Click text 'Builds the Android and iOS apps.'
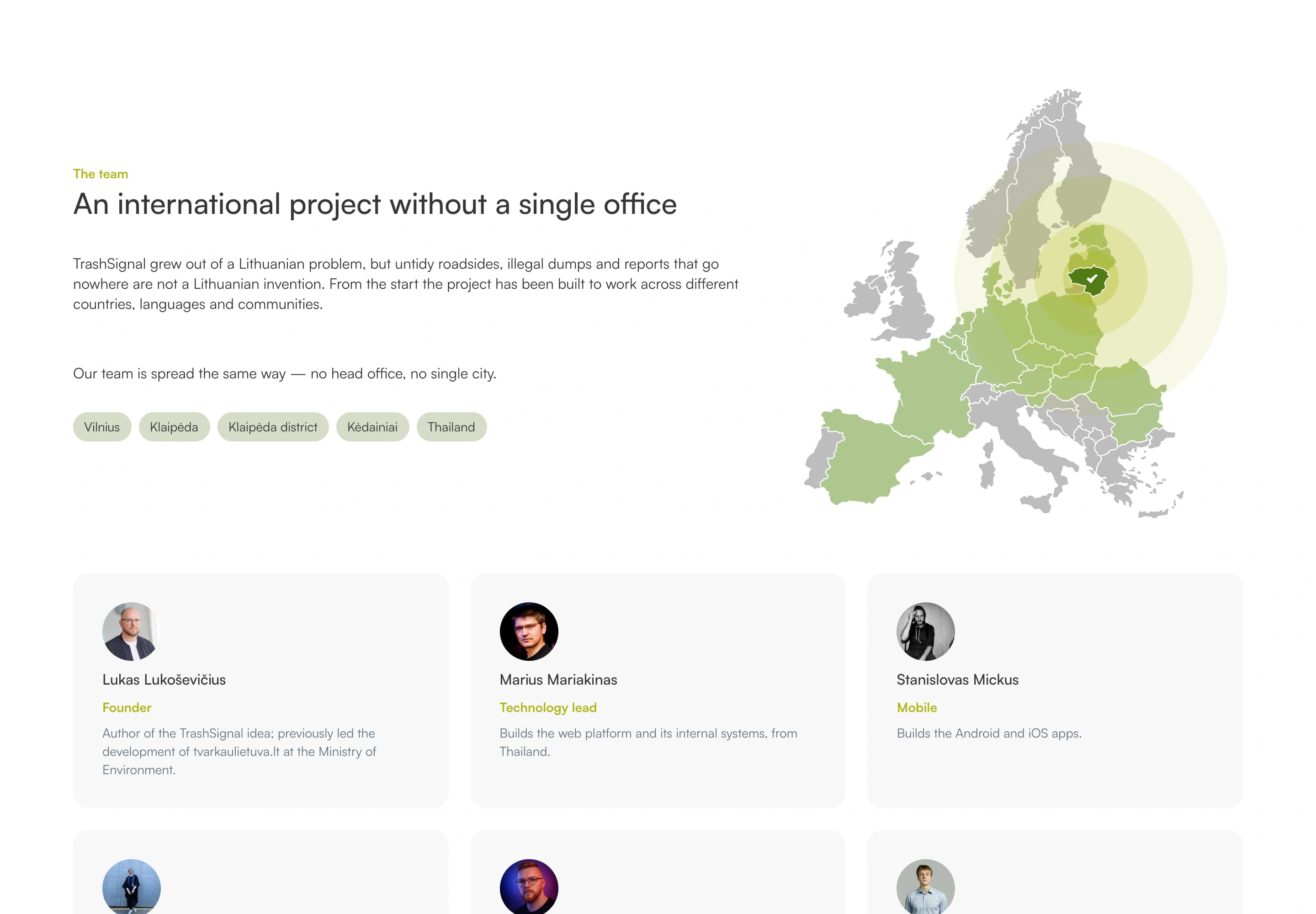The image size is (1316, 914). pos(989,733)
